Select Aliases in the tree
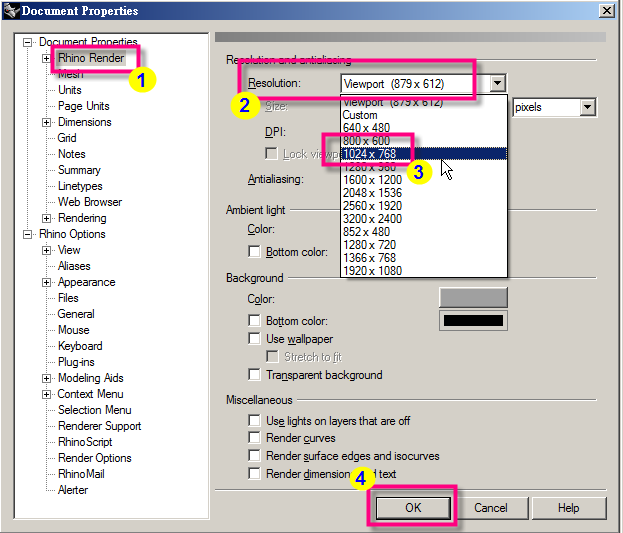Screen dimensions: 623x533 click(74, 266)
